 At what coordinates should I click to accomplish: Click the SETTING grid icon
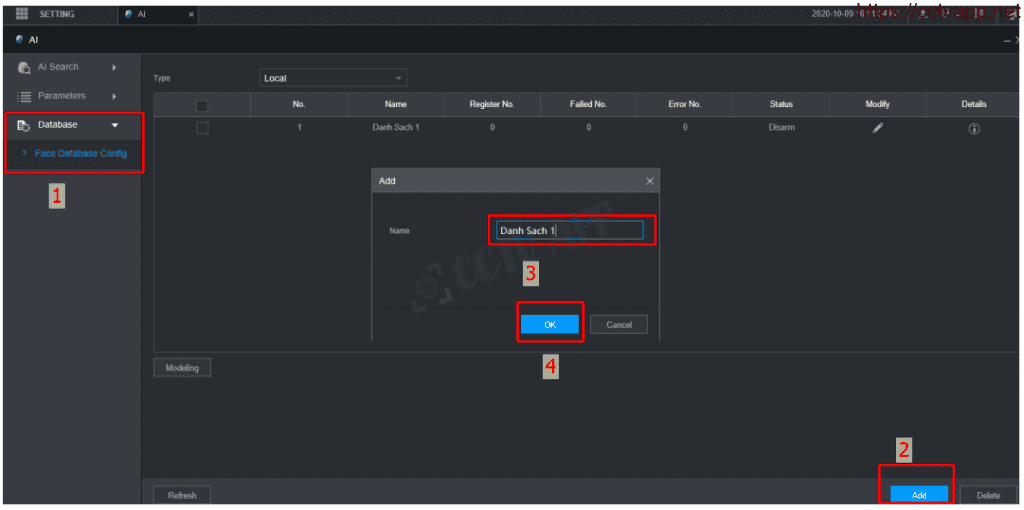[x=22, y=13]
